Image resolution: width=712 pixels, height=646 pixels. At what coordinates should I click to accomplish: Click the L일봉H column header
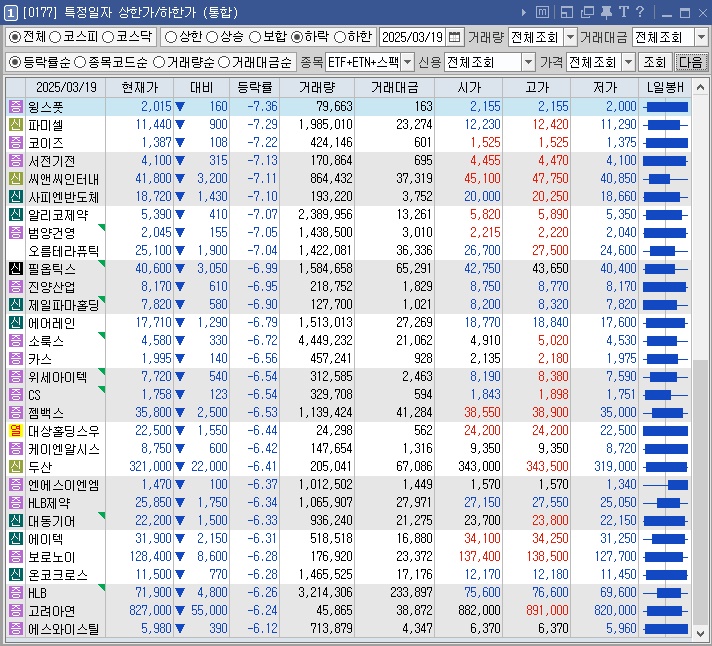tap(665, 87)
